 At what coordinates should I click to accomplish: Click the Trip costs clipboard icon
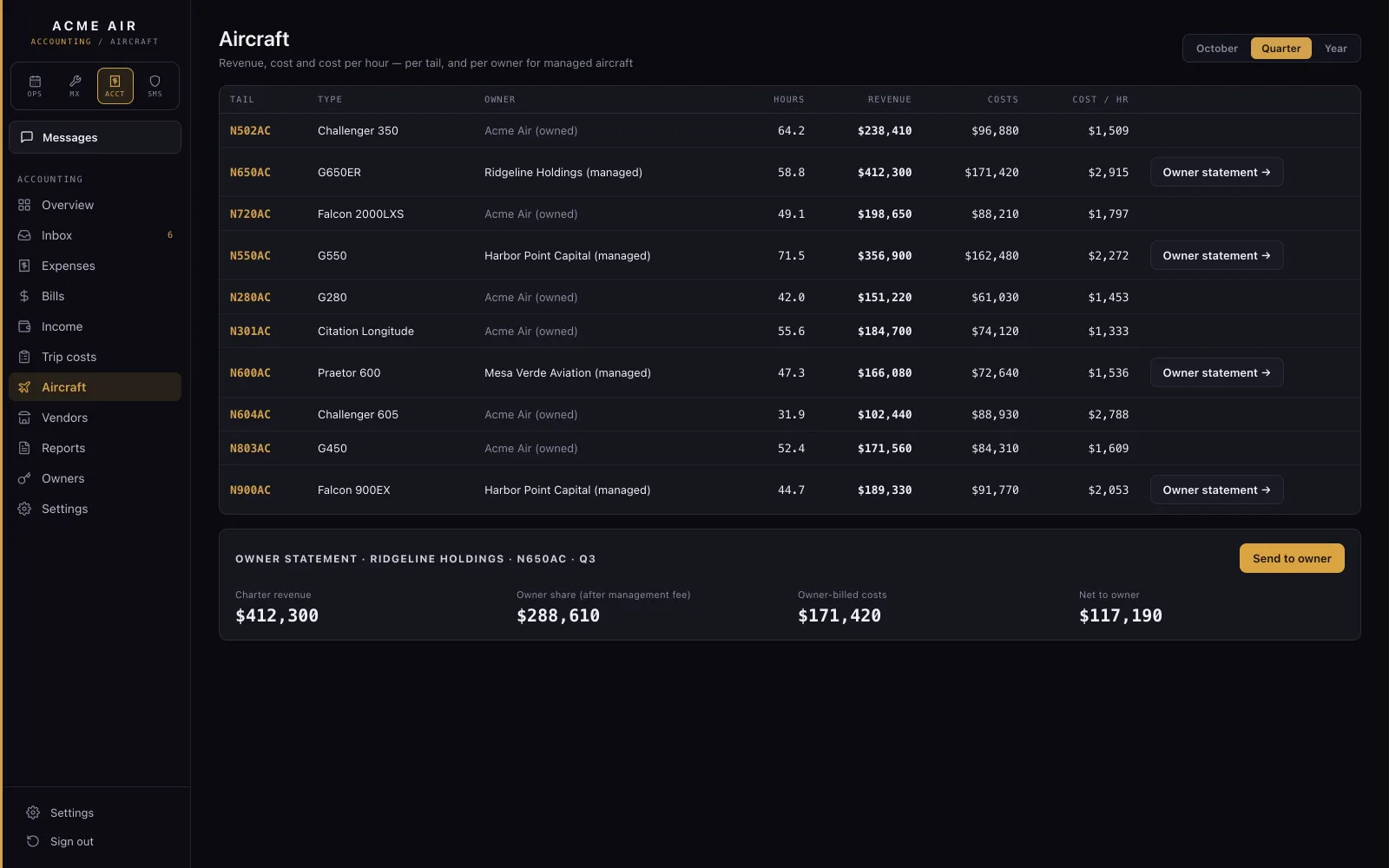(24, 357)
